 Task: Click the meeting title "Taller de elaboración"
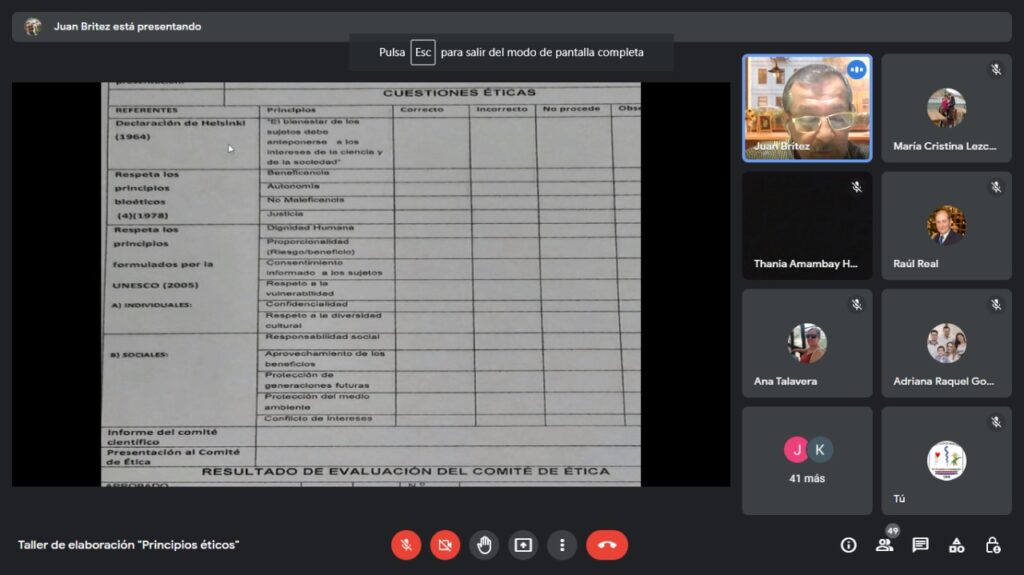[x=128, y=545]
